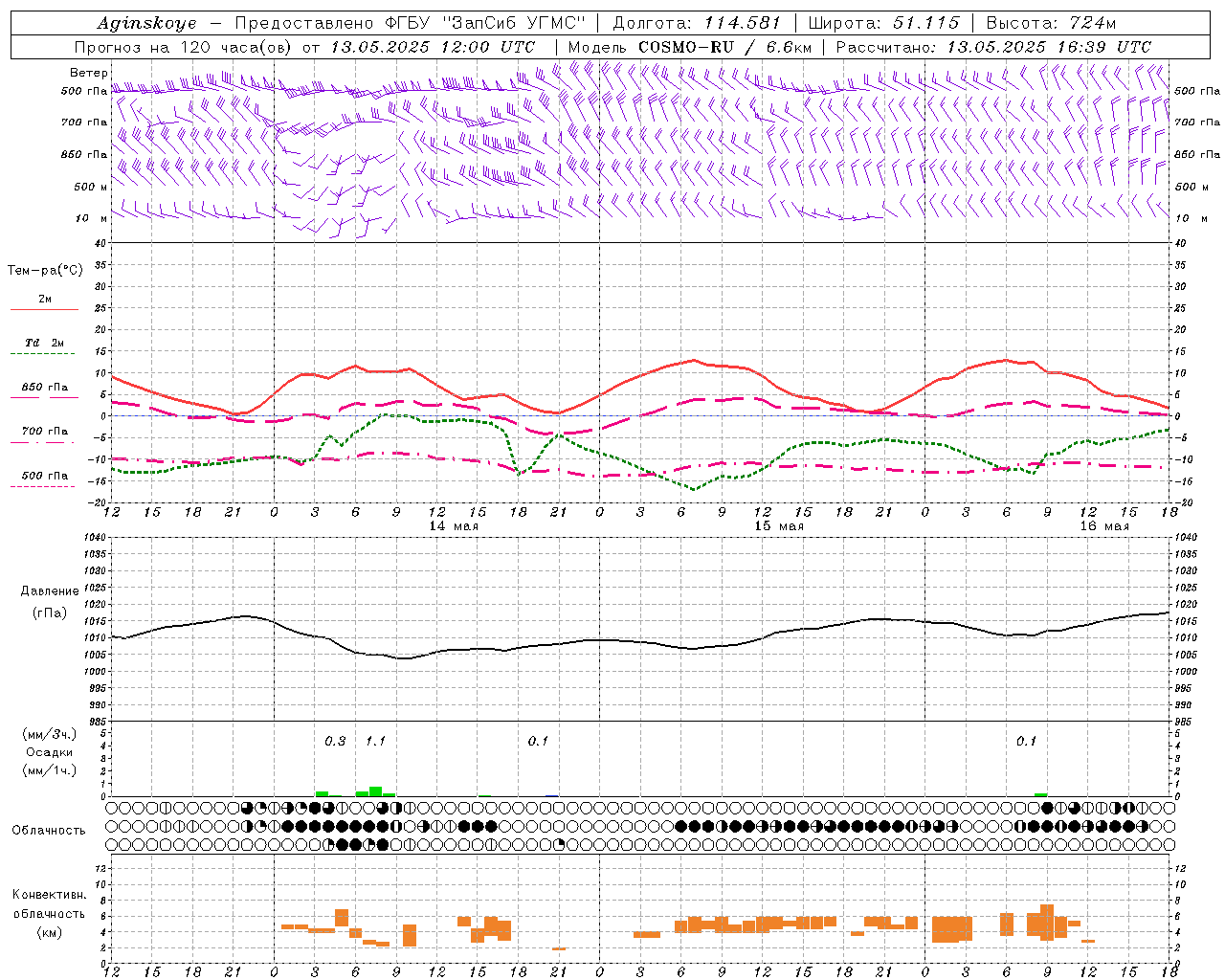Viewport: 1225px width, 980px height.
Task: Click the 850 гПа legend dashed line
Action: click(x=44, y=398)
